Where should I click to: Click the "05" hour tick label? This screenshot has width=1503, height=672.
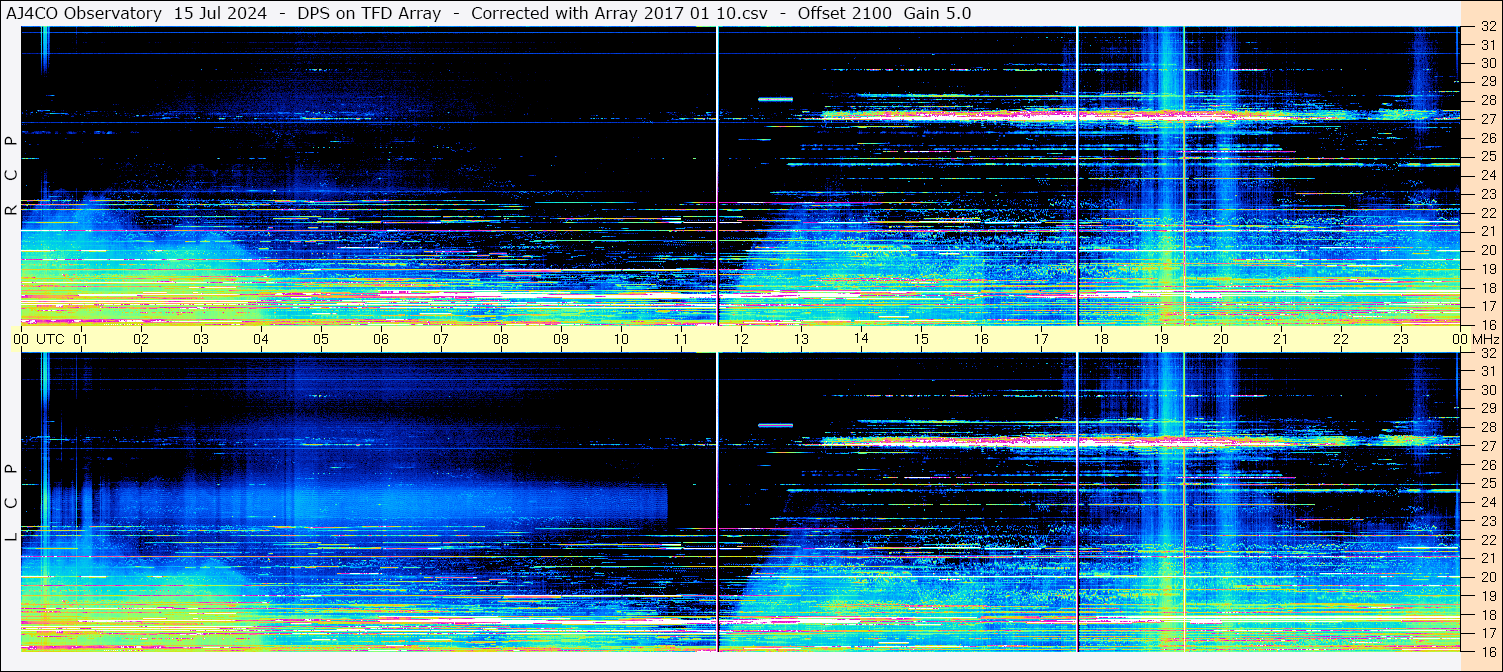(x=322, y=339)
